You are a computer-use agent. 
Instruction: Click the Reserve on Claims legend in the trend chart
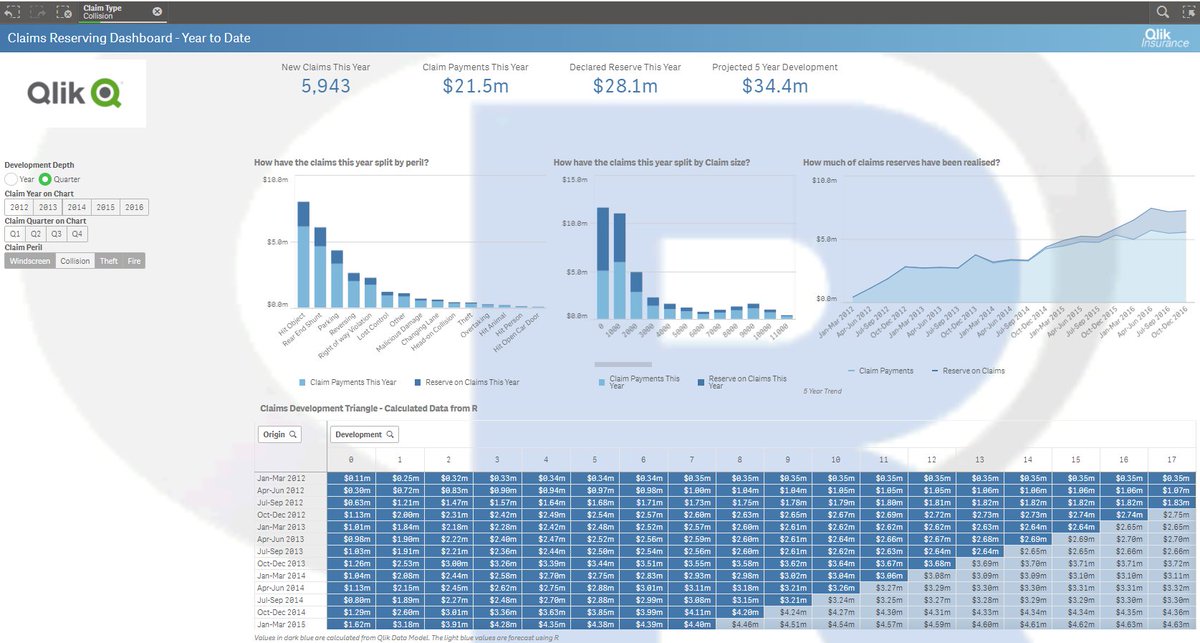point(968,371)
